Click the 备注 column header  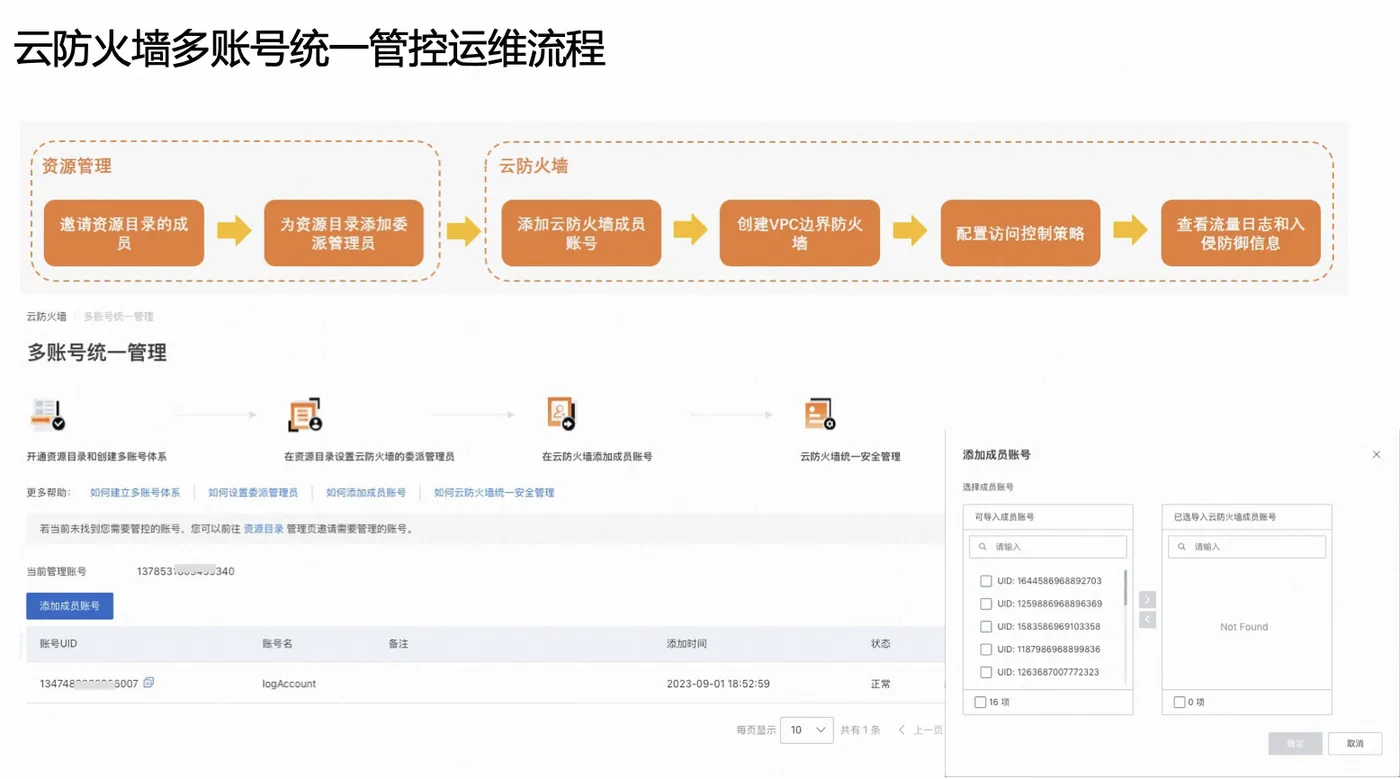[x=398, y=644]
